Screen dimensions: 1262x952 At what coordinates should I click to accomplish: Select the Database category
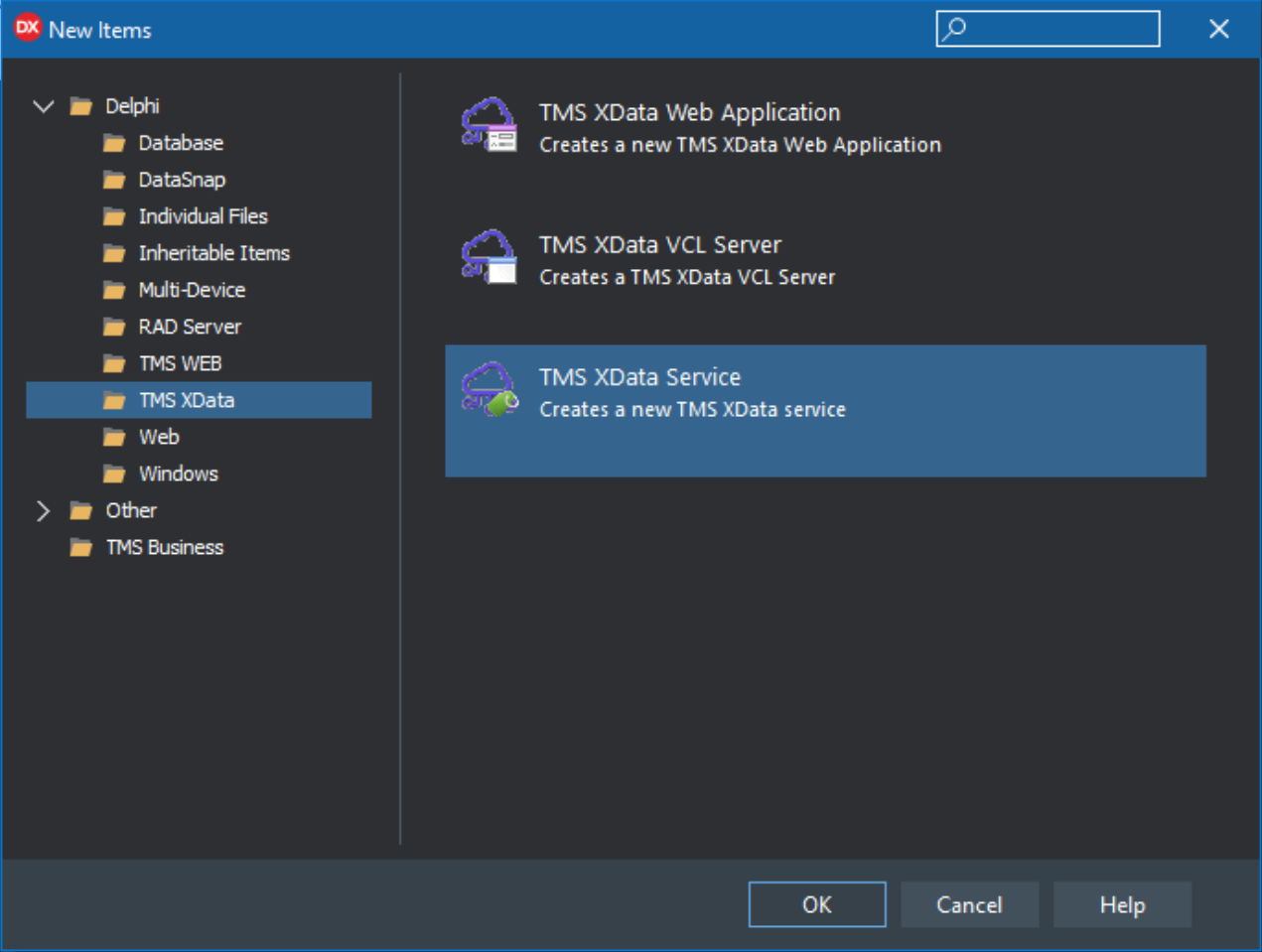[x=181, y=143]
